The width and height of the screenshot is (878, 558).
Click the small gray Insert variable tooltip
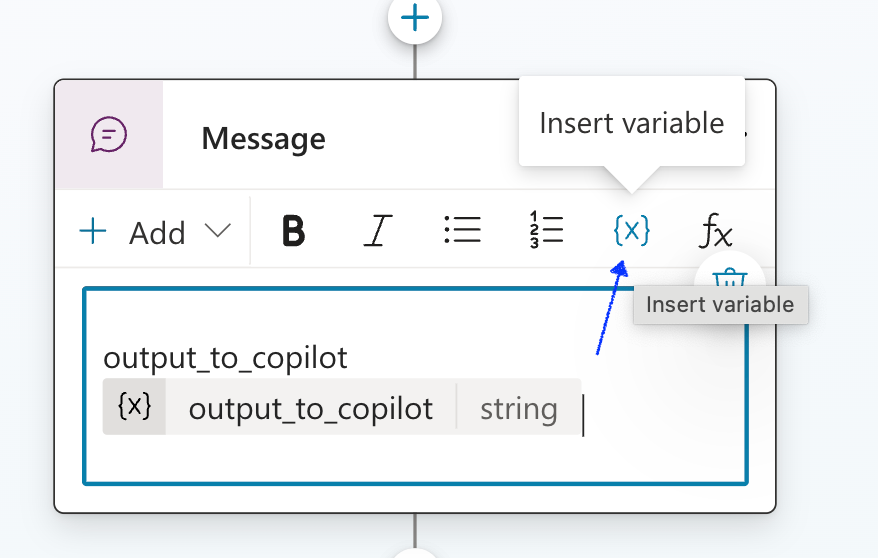[720, 305]
